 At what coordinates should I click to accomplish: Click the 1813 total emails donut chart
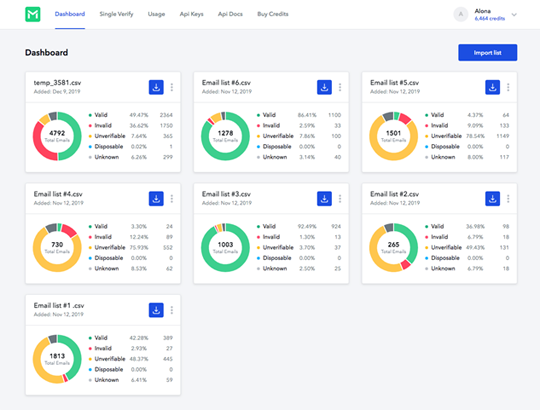pyautogui.click(x=57, y=359)
